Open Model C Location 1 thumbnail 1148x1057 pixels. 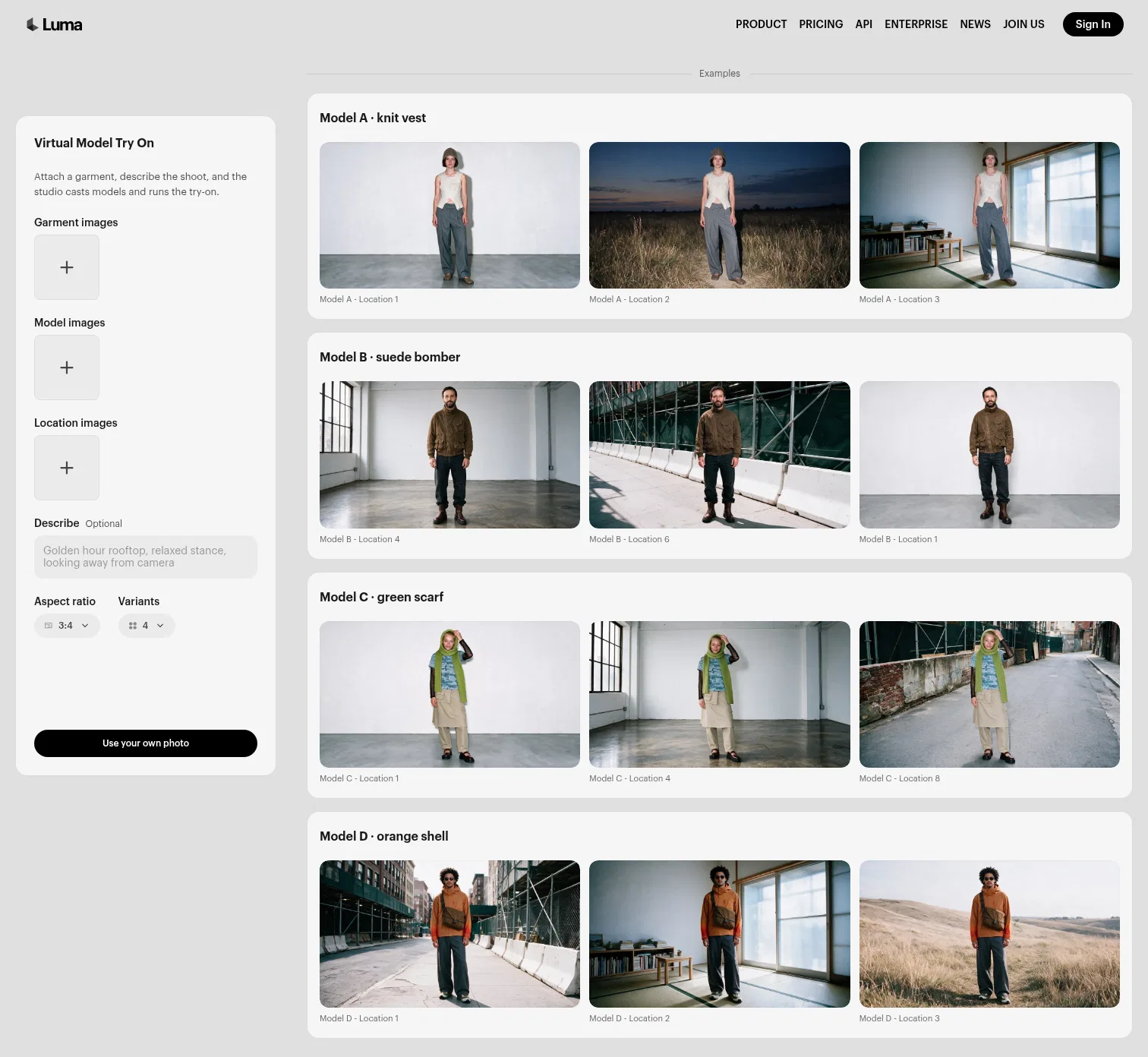coord(449,695)
